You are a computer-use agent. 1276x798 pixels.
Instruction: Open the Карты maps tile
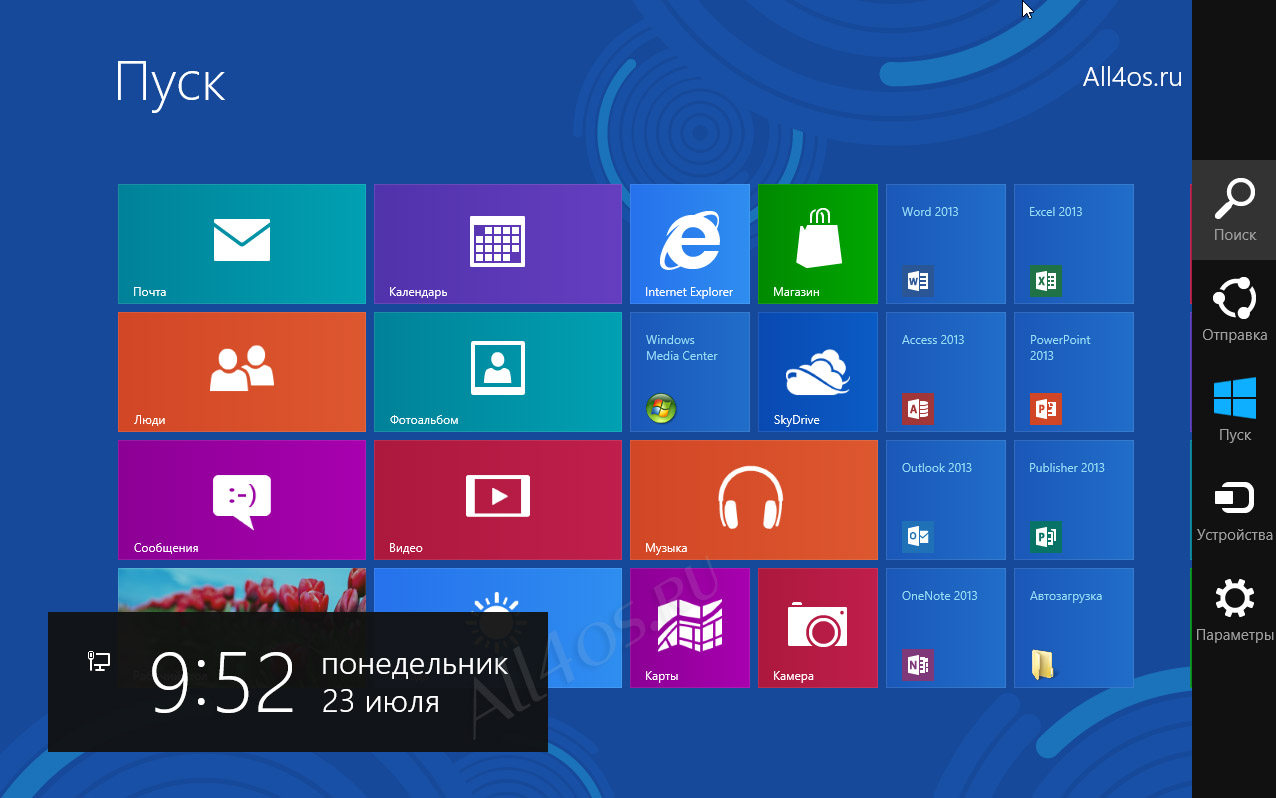[690, 628]
